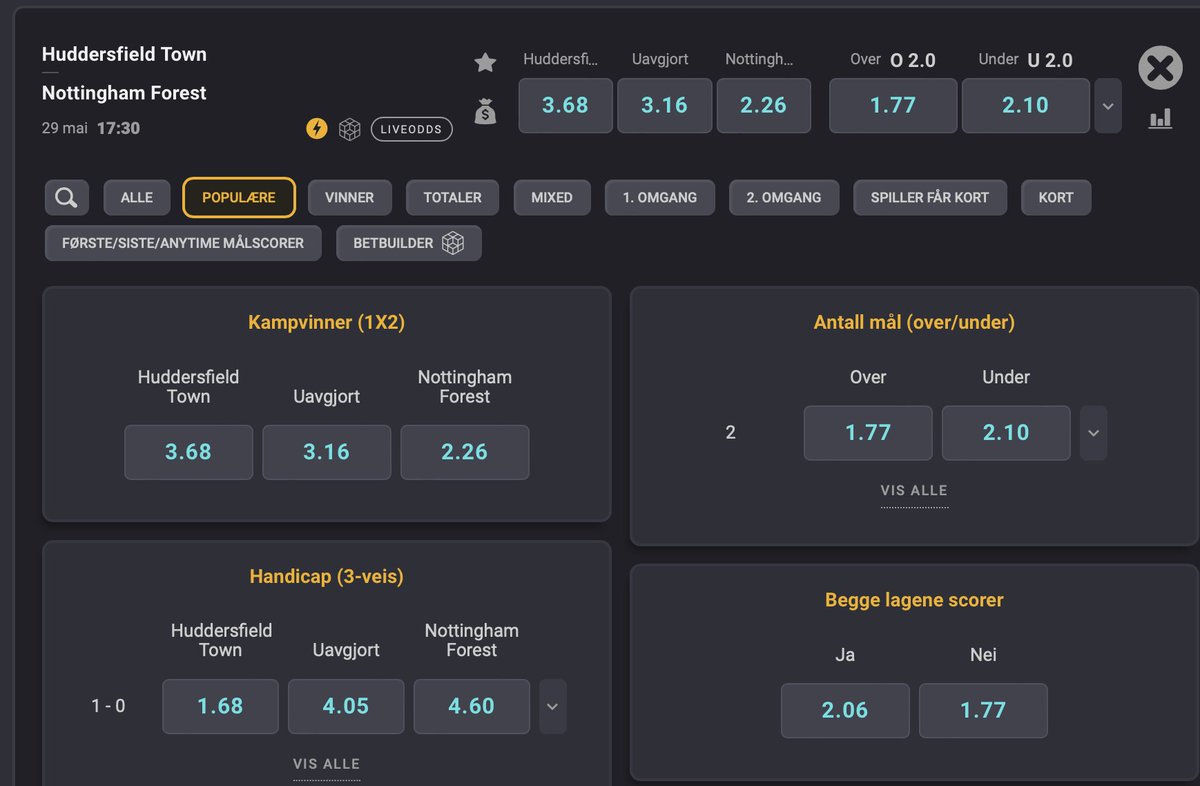Open the search magnifier icon
Screen dimensions: 1200x786
(66, 197)
